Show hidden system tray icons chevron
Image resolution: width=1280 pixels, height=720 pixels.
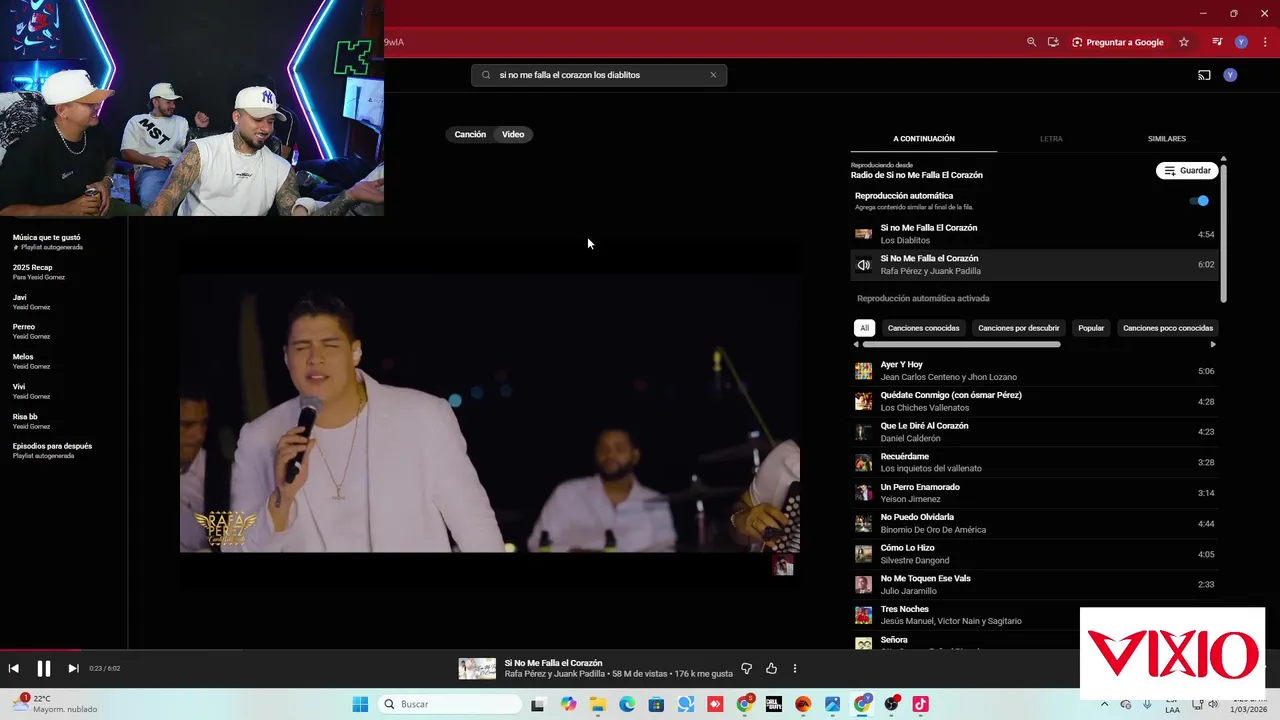point(1105,704)
